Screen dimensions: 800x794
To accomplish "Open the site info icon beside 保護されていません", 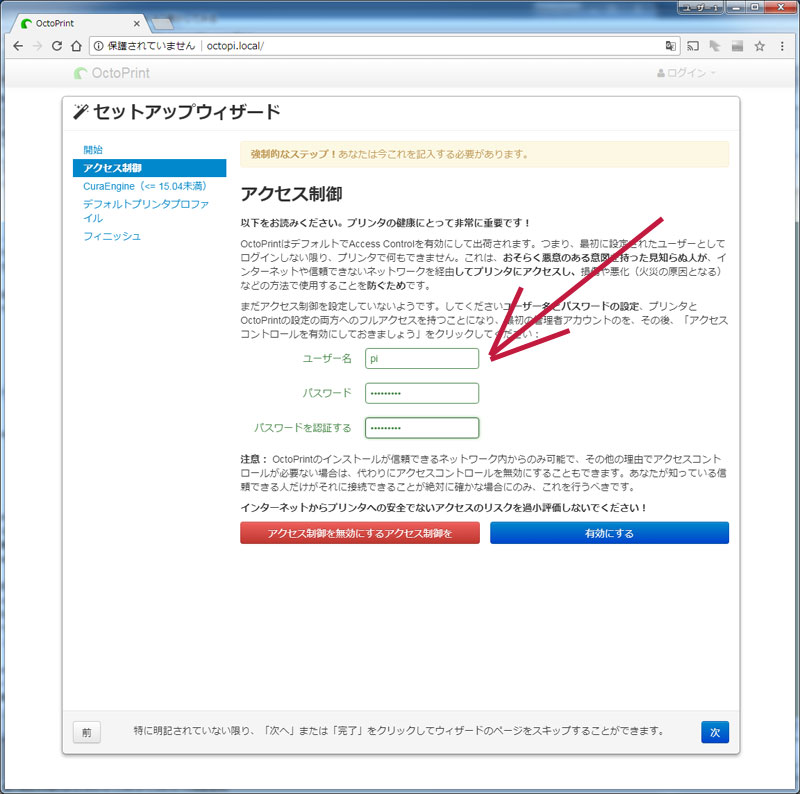I will point(98,46).
